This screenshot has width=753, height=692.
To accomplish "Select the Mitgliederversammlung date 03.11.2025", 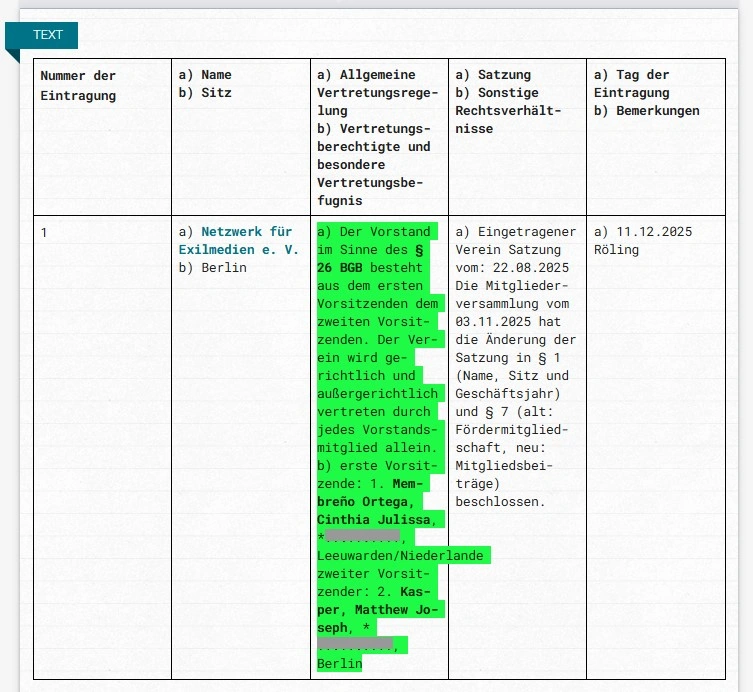I will 493,322.
